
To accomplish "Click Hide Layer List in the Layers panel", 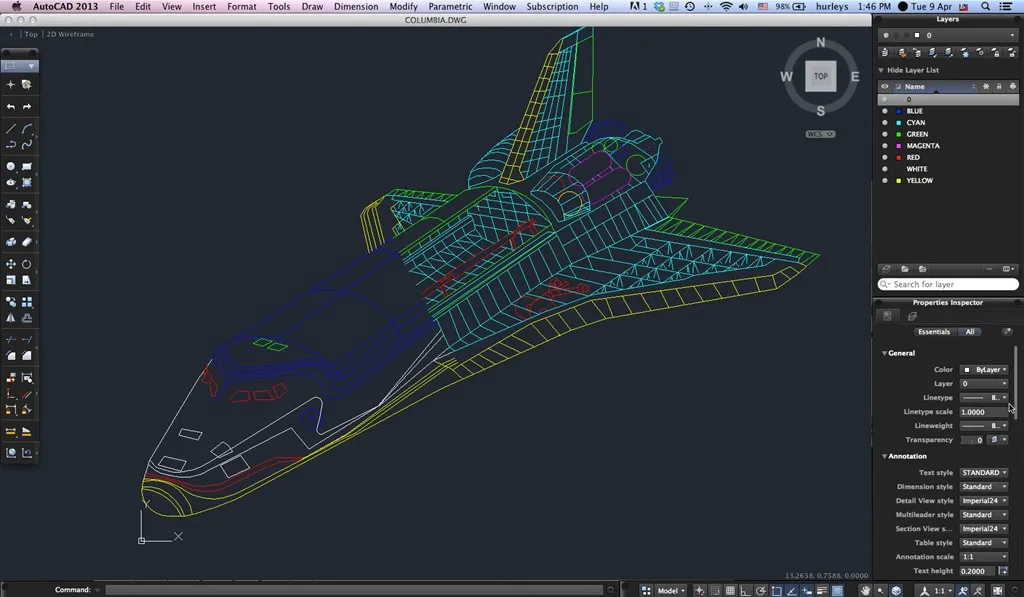I will [x=911, y=69].
